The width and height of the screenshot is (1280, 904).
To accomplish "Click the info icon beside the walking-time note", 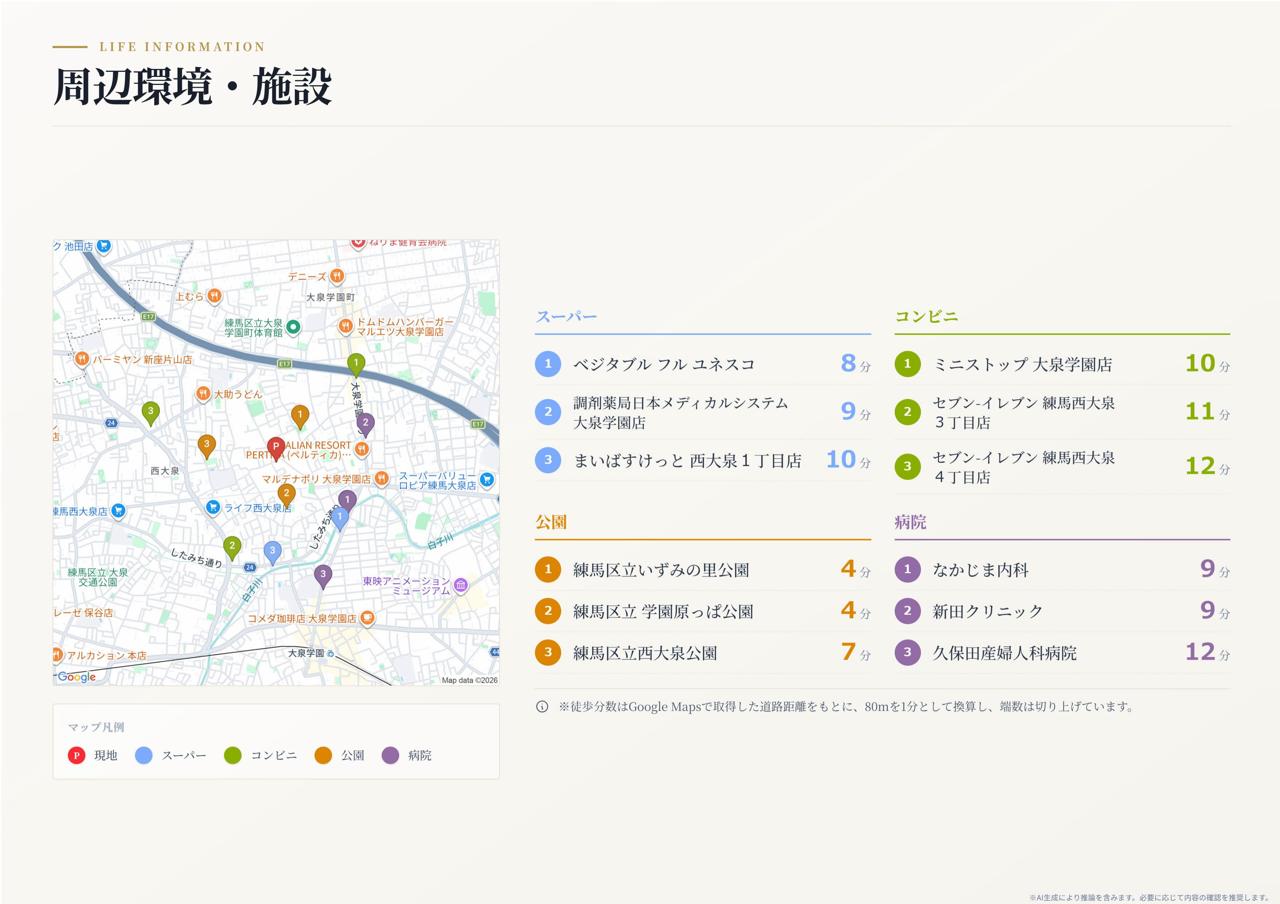I will 542,706.
